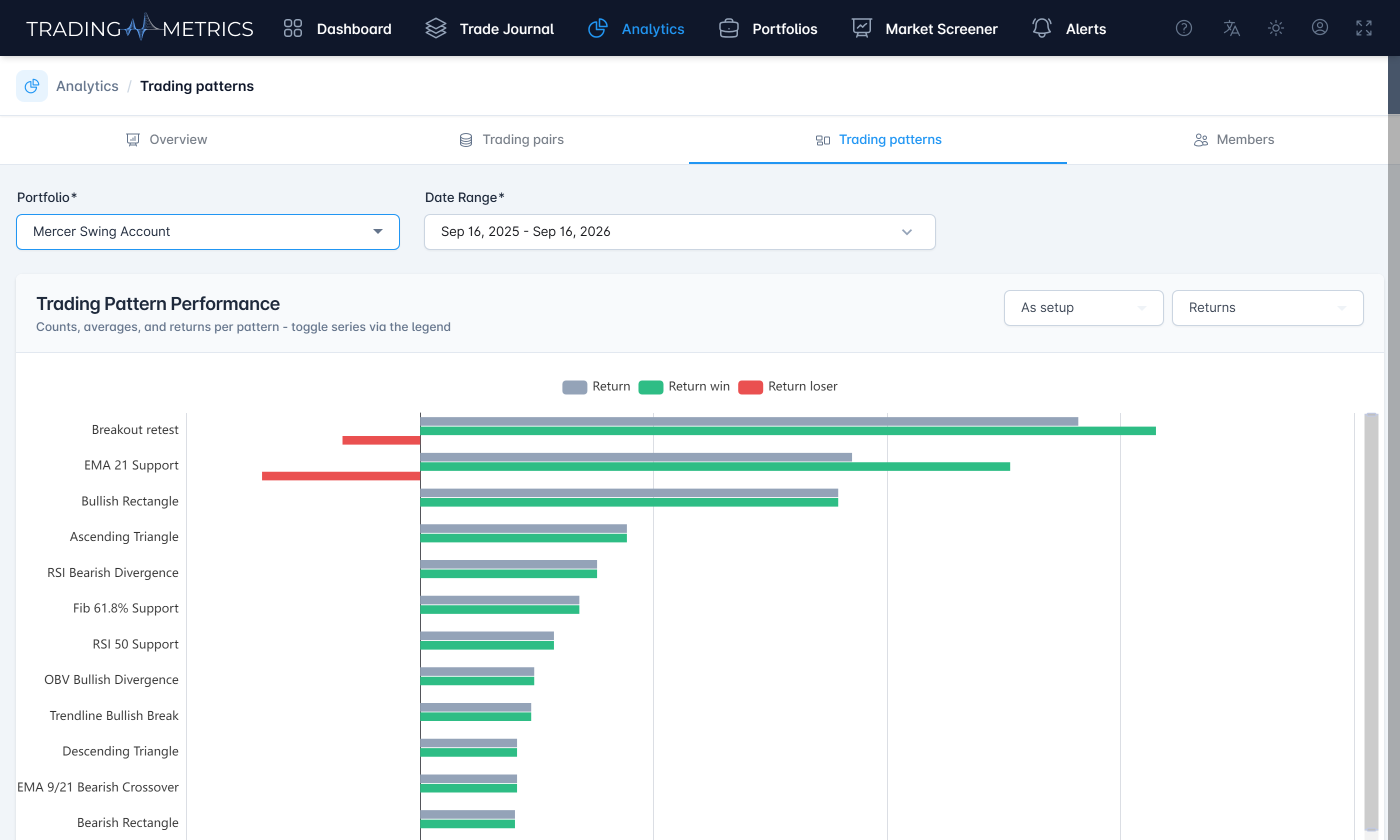Toggle light theme sun icon
1400x840 pixels.
click(1275, 27)
